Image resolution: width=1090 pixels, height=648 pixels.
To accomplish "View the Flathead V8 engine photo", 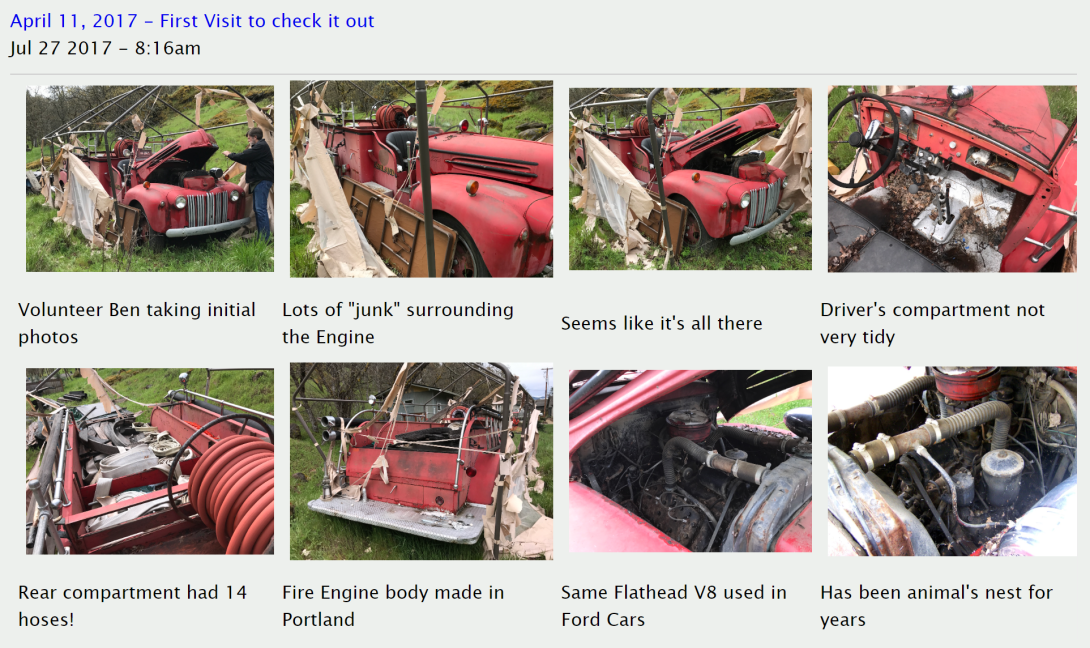I will (690, 461).
